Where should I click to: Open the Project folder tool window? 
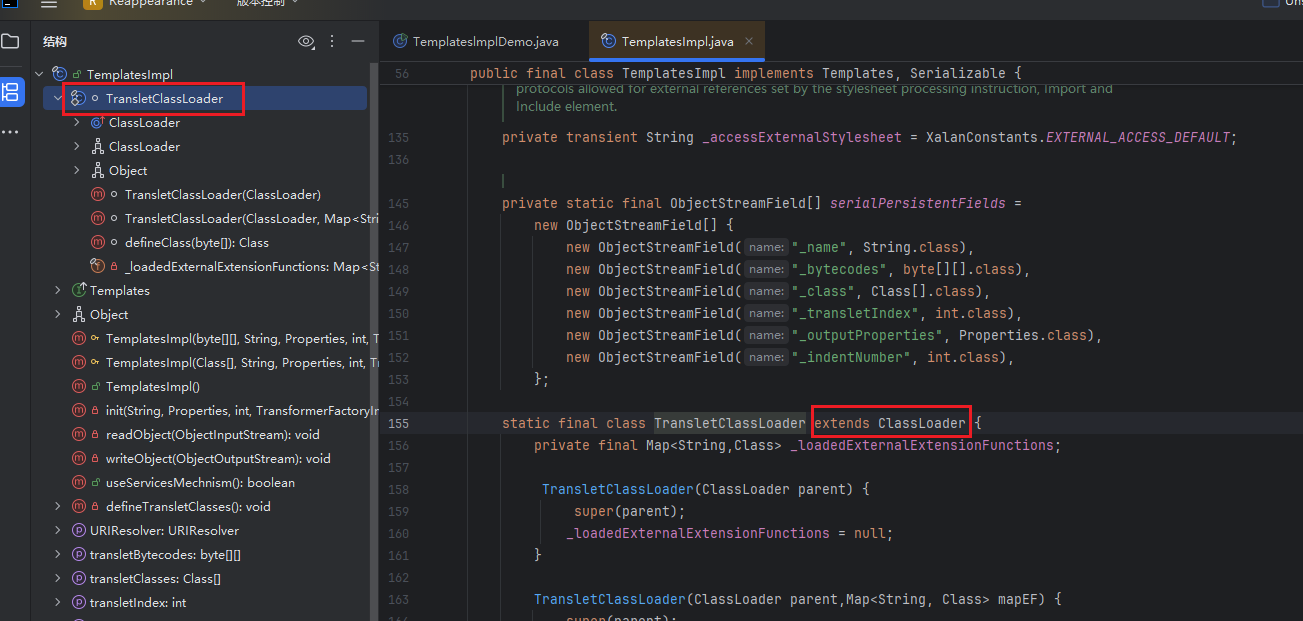[10, 42]
